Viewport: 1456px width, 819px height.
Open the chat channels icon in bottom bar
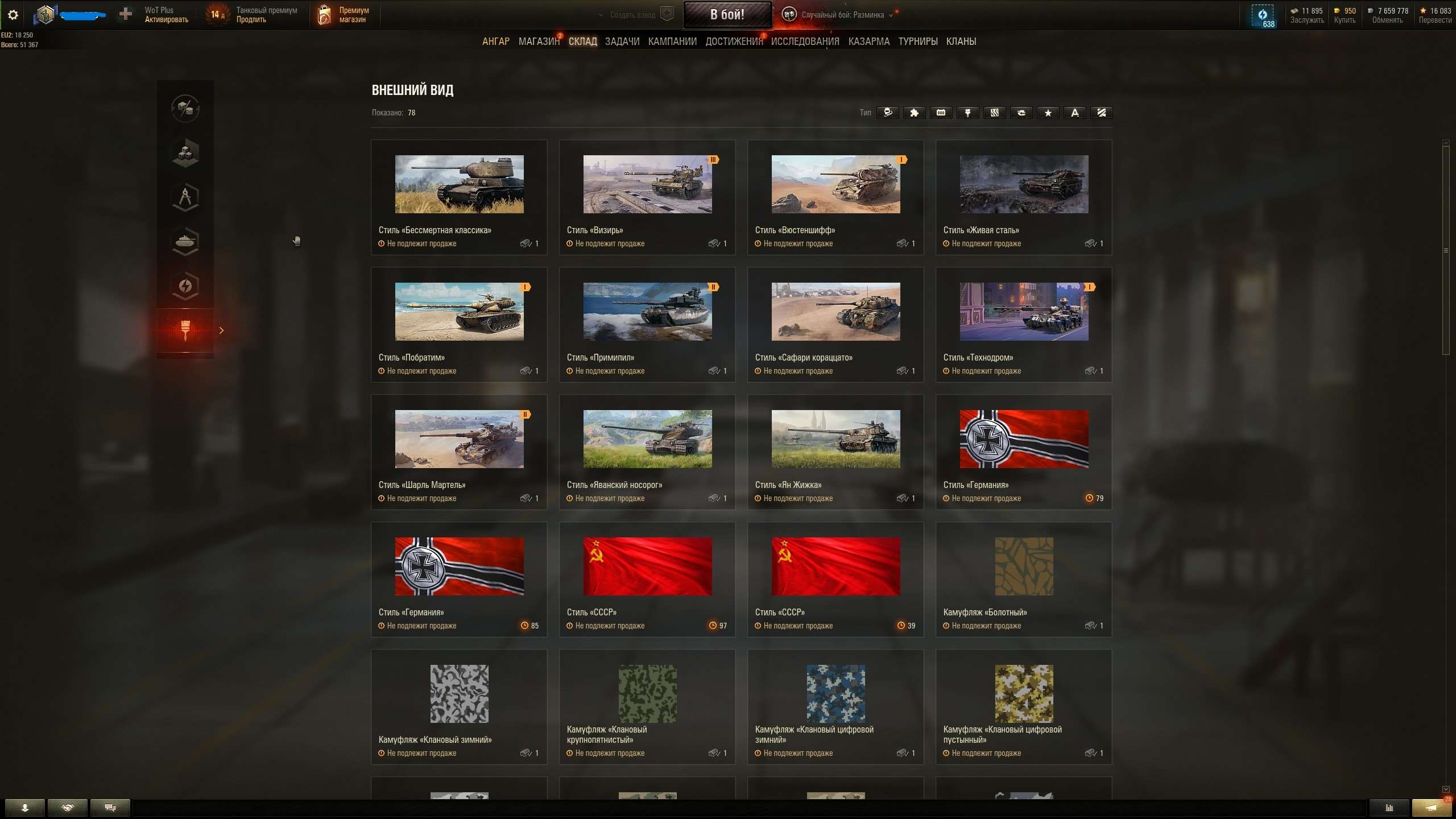(x=110, y=808)
